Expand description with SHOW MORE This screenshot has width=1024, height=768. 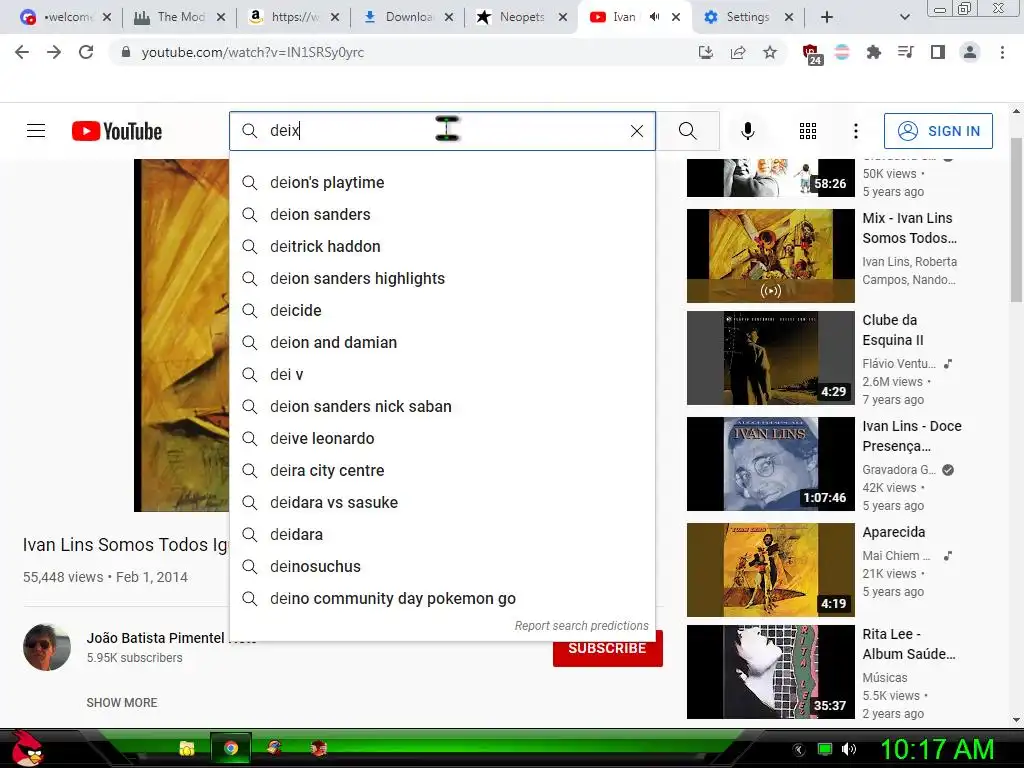click(x=122, y=703)
